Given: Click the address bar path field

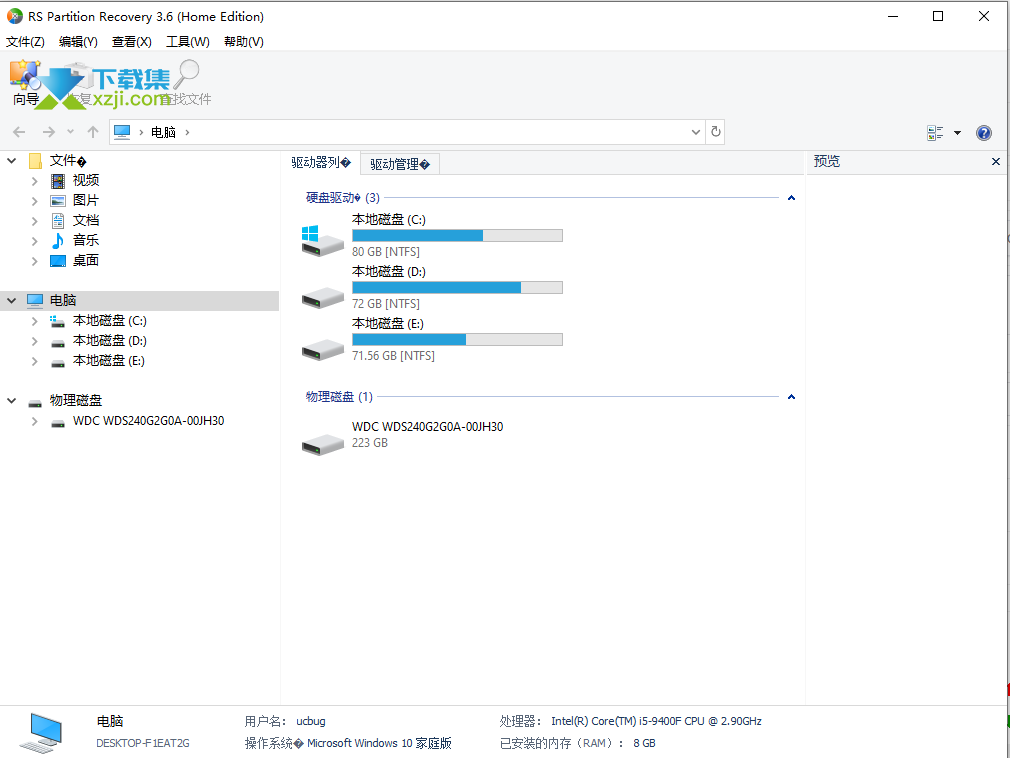Looking at the screenshot, I should coord(407,132).
